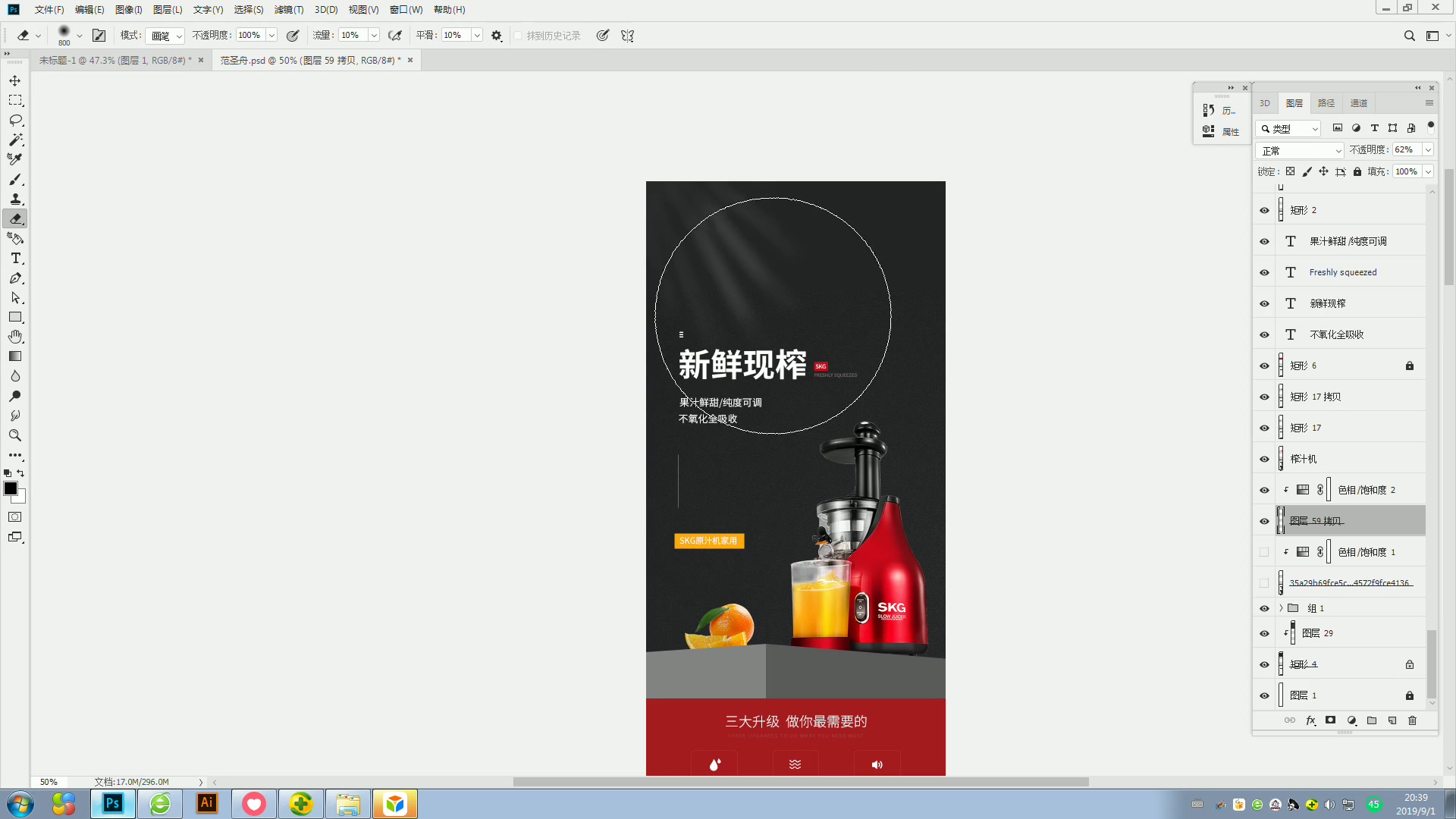Hide the 图层 59 拷贝 layer
The image size is (1456, 819).
(1264, 521)
